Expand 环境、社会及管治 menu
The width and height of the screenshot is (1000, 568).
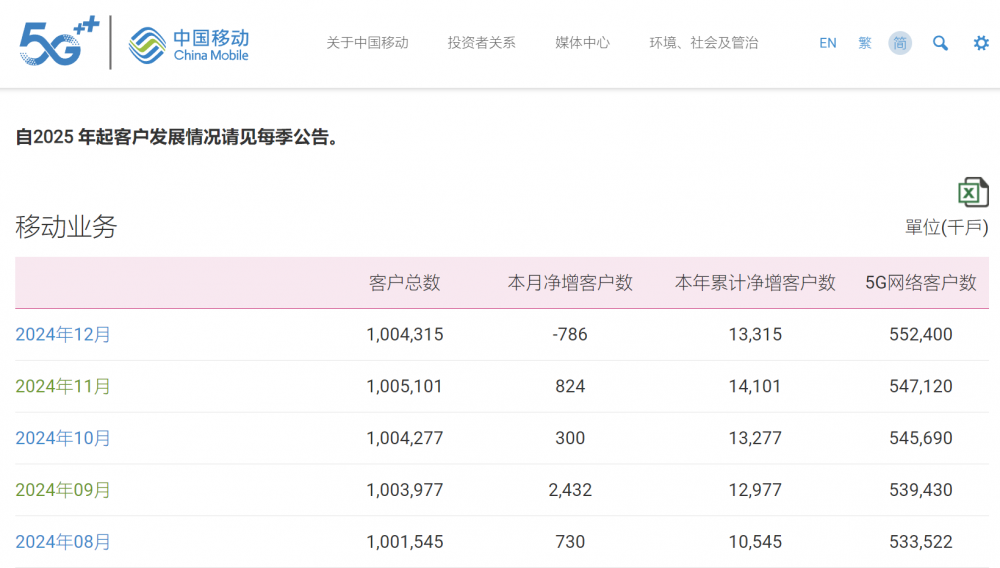click(x=704, y=43)
